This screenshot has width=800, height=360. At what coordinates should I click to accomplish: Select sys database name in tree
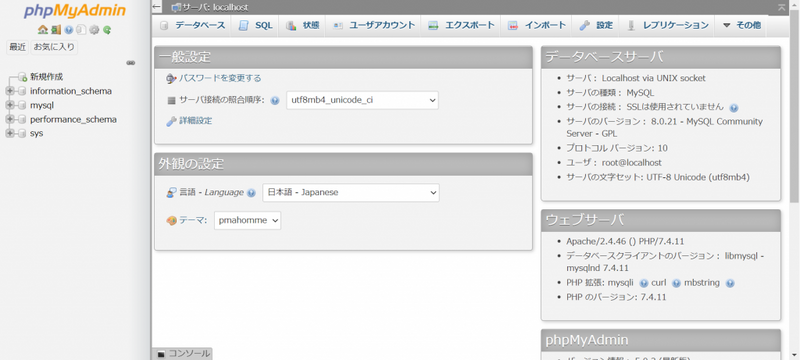(x=37, y=133)
